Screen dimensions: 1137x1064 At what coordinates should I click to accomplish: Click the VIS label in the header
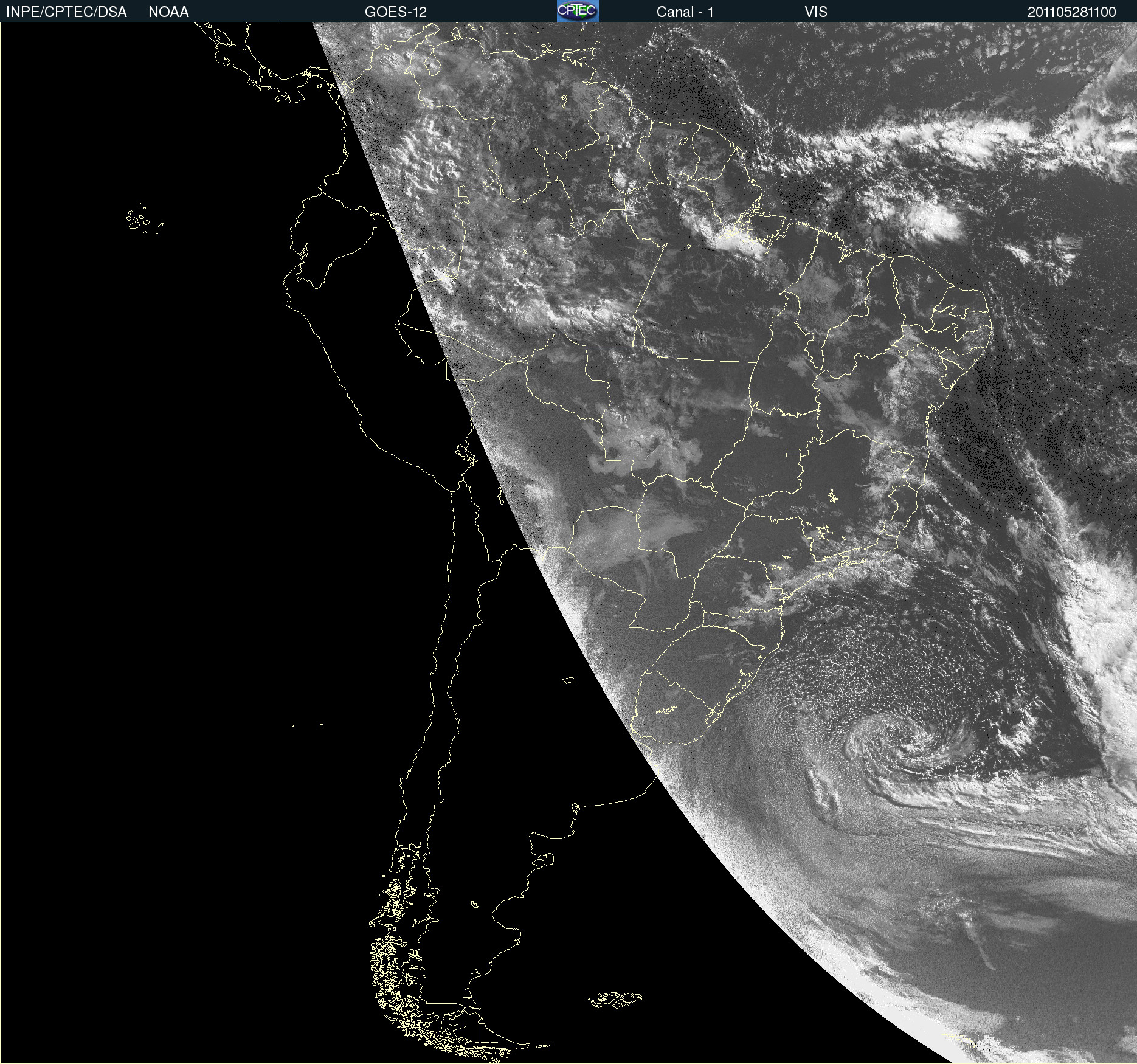[x=816, y=12]
